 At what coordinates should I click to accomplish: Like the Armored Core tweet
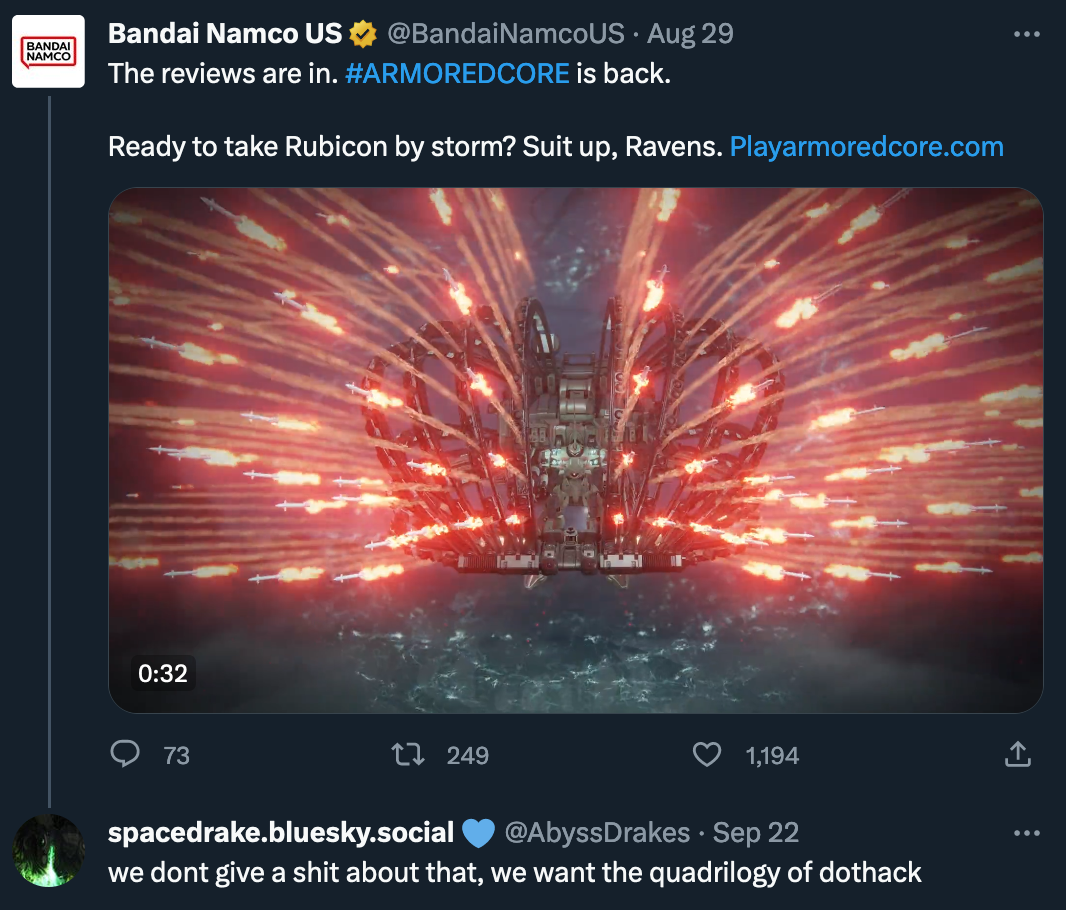pos(706,754)
